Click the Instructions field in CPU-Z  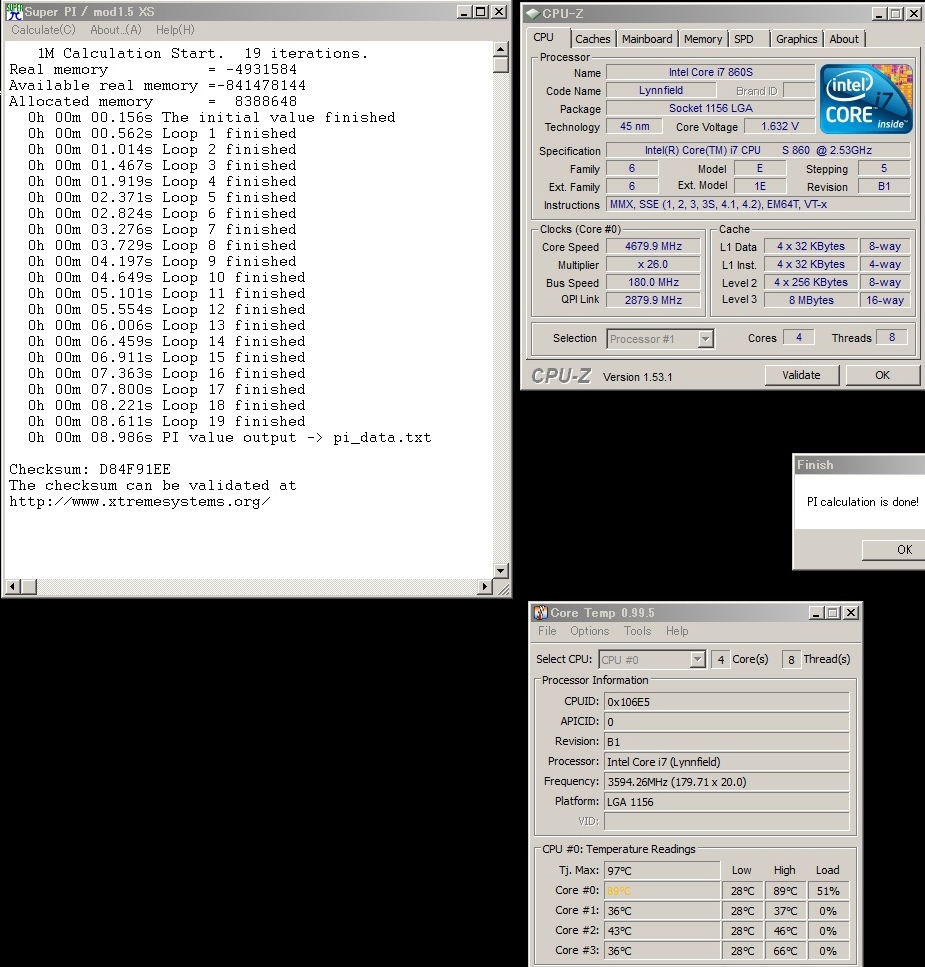click(758, 204)
